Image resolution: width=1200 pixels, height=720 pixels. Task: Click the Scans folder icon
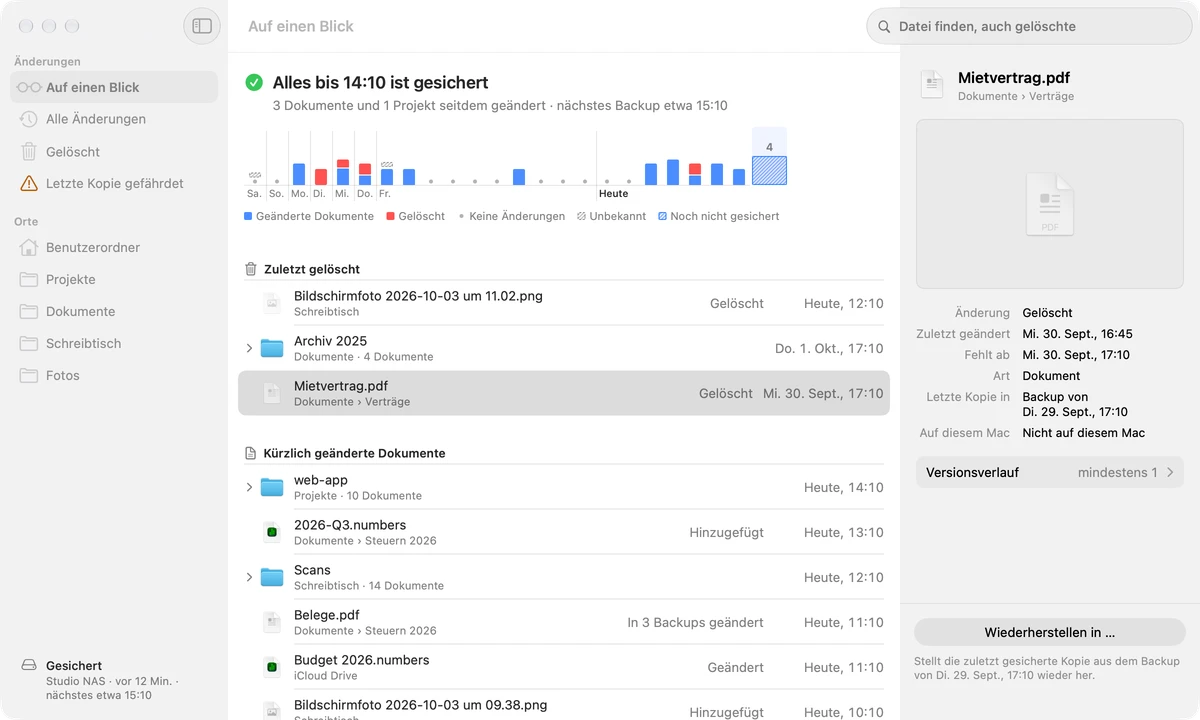coord(272,577)
